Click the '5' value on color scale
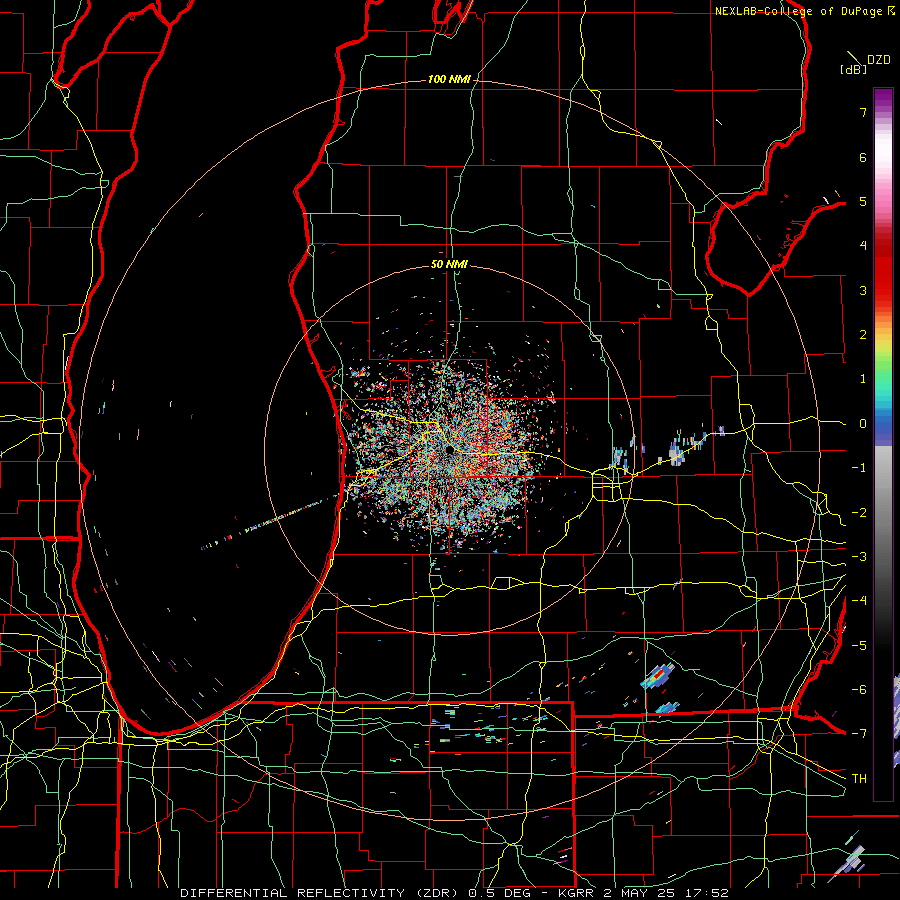The image size is (900, 900). [863, 201]
